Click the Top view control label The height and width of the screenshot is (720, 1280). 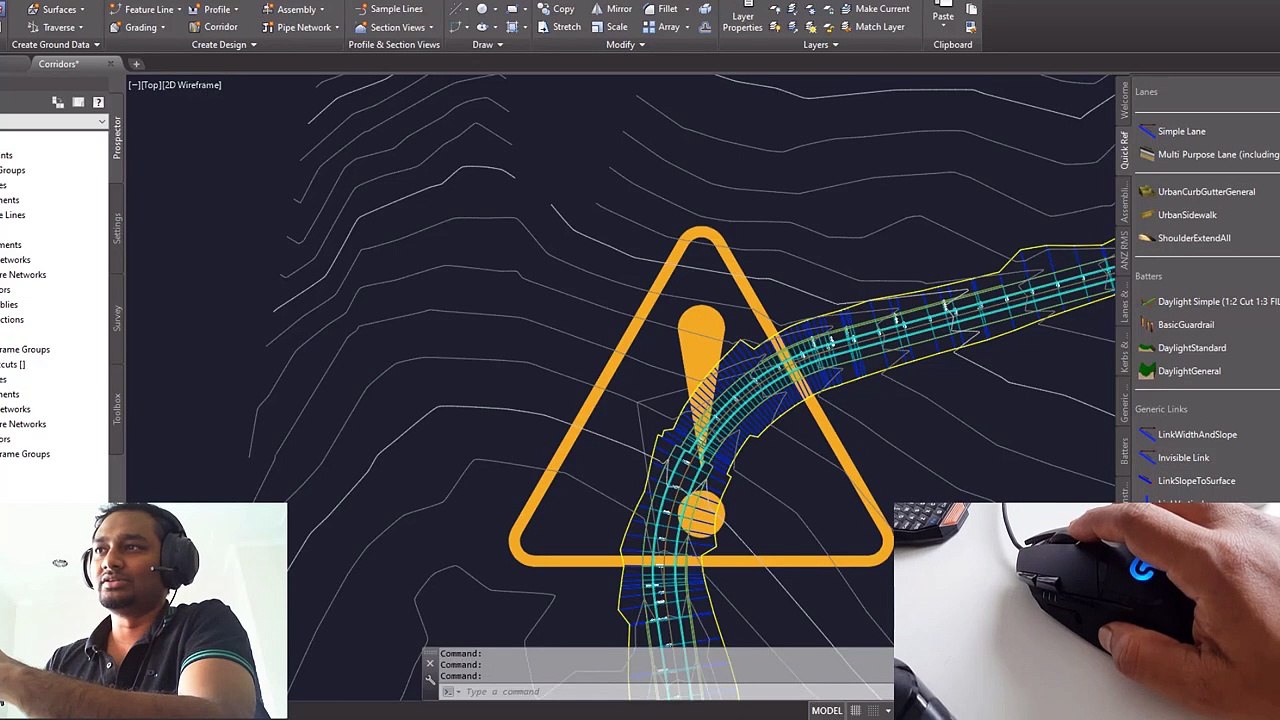point(151,85)
